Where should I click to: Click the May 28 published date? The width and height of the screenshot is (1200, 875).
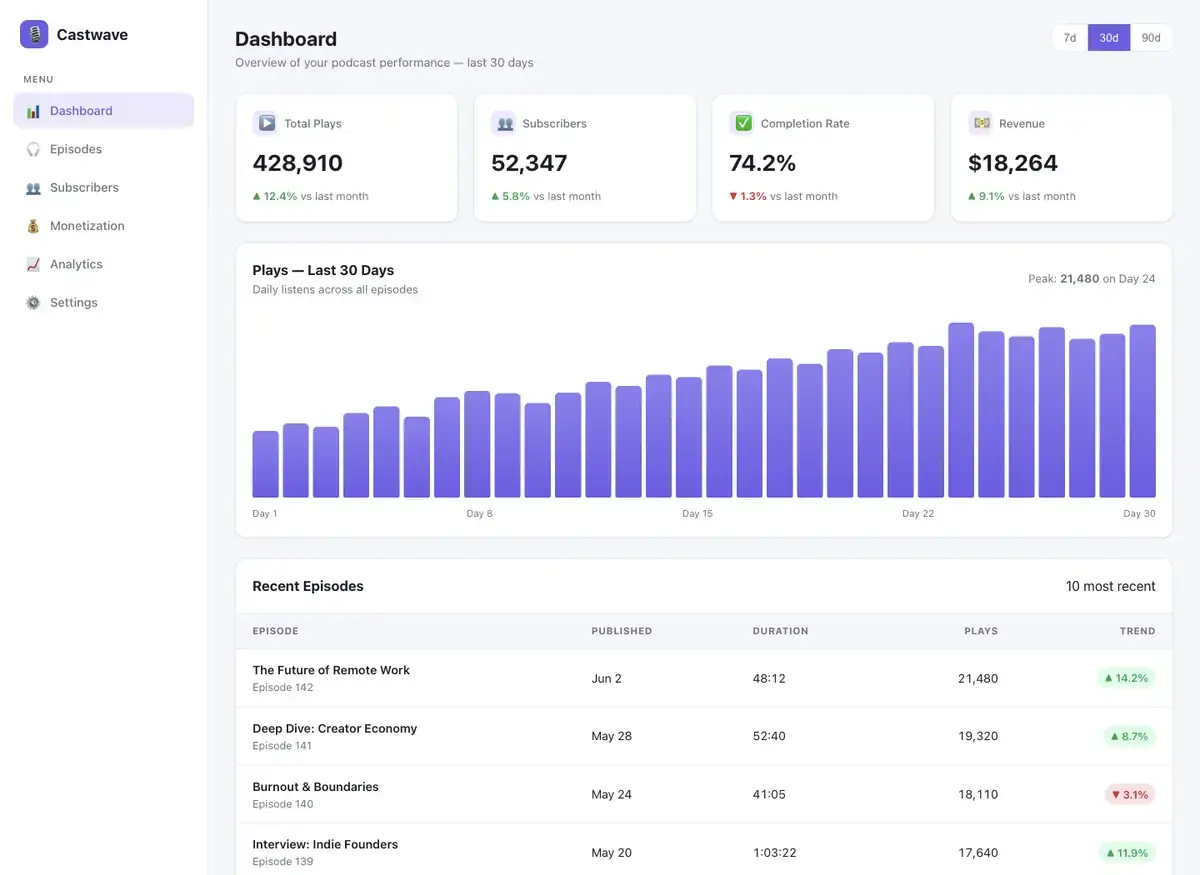coord(612,736)
